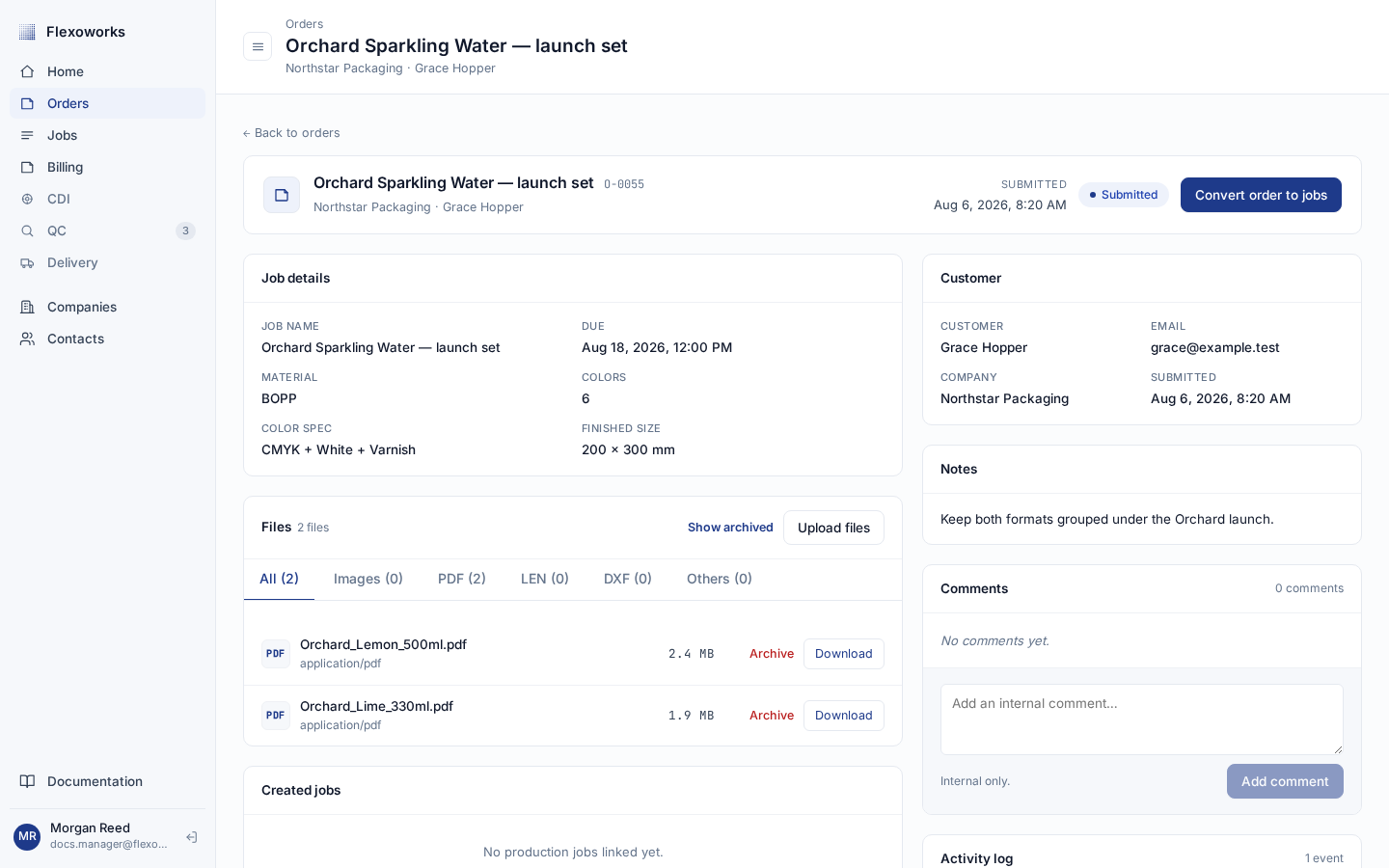Open Delivery truck icon in sidebar
This screenshot has height=868, width=1389.
click(27, 262)
